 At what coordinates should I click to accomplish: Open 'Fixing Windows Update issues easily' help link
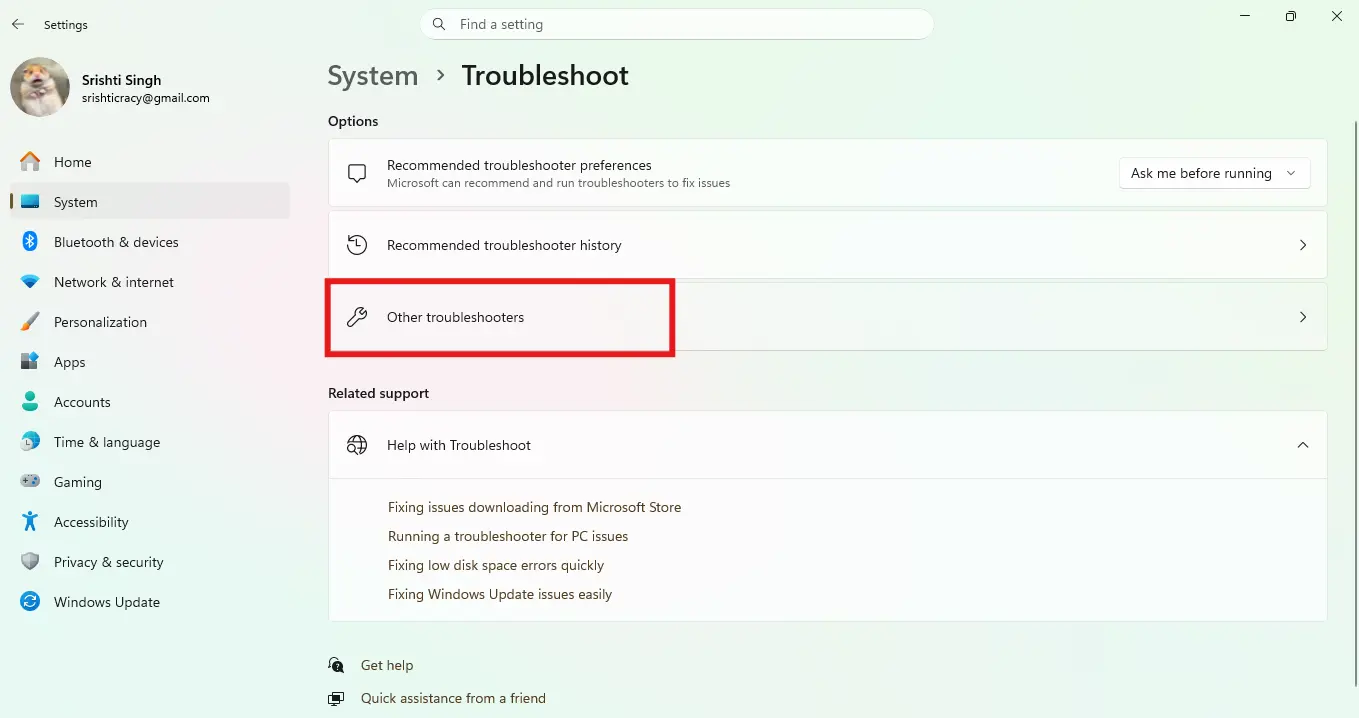tap(500, 593)
